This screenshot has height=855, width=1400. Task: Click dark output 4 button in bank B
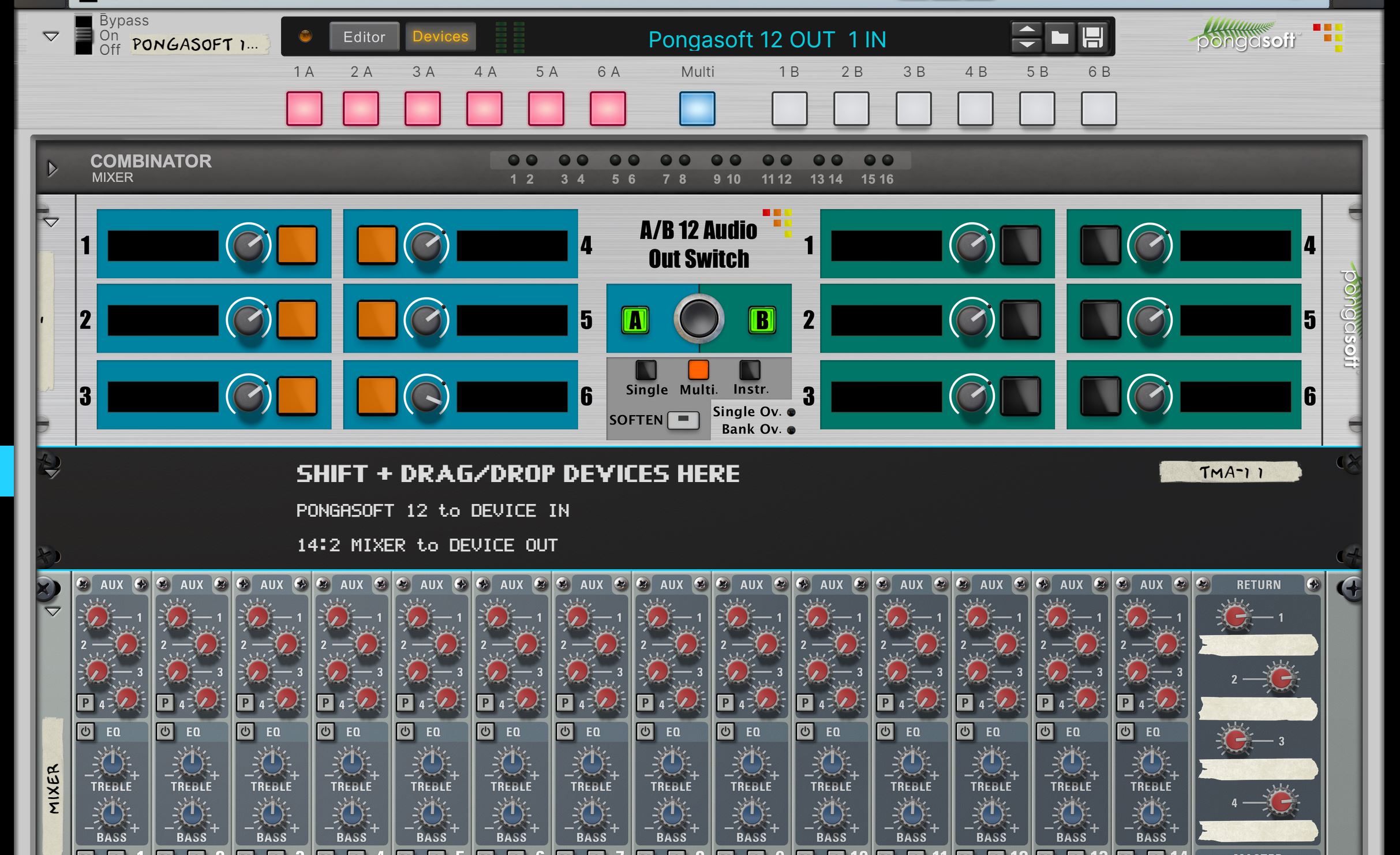pyautogui.click(x=1100, y=245)
